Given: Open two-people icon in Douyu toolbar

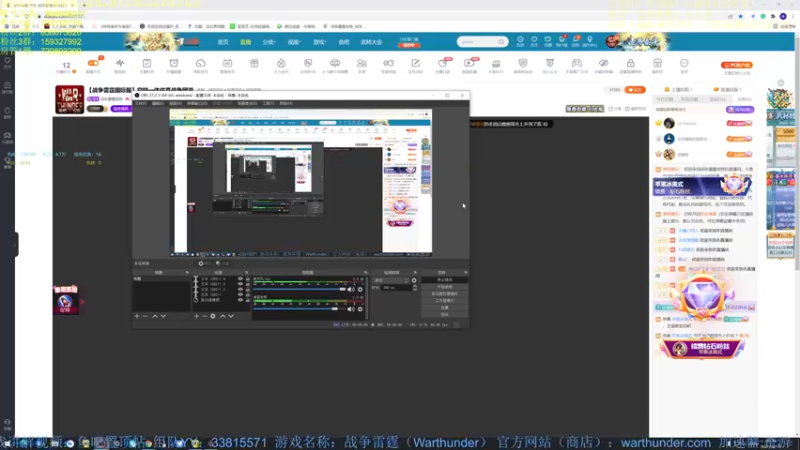Looking at the screenshot, I should click(x=362, y=64).
